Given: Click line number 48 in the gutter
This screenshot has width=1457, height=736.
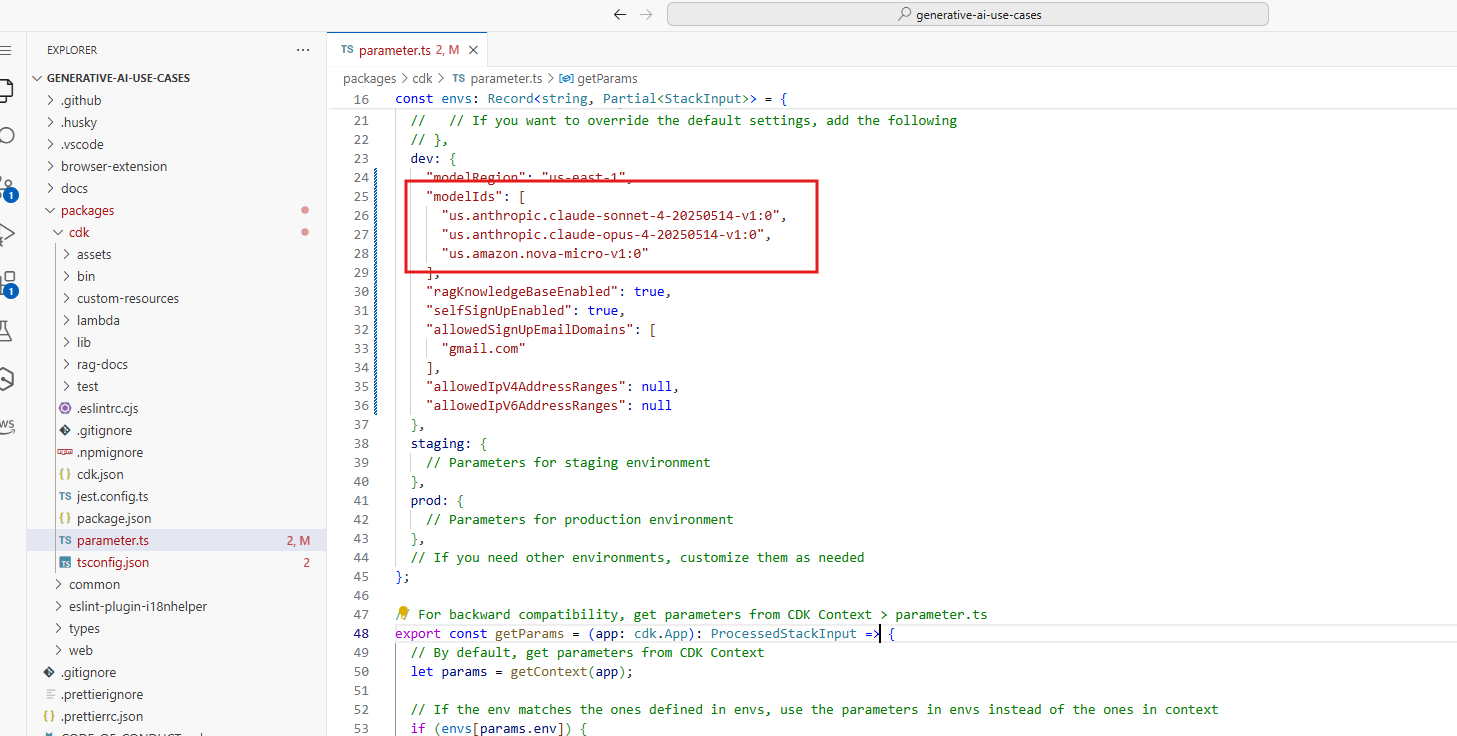Looking at the screenshot, I should tap(361, 633).
